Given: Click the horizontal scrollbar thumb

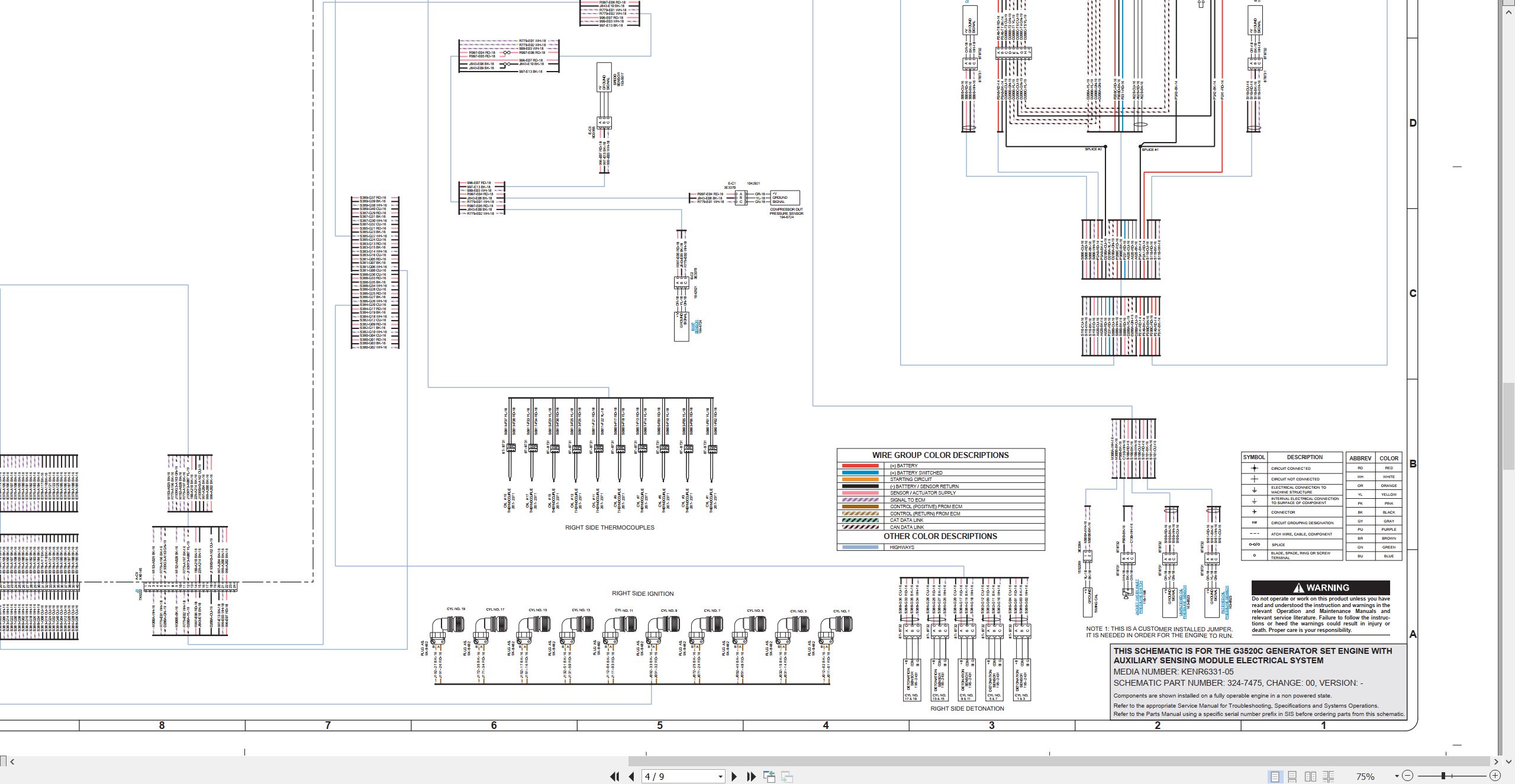Looking at the screenshot, I should [x=1059, y=762].
